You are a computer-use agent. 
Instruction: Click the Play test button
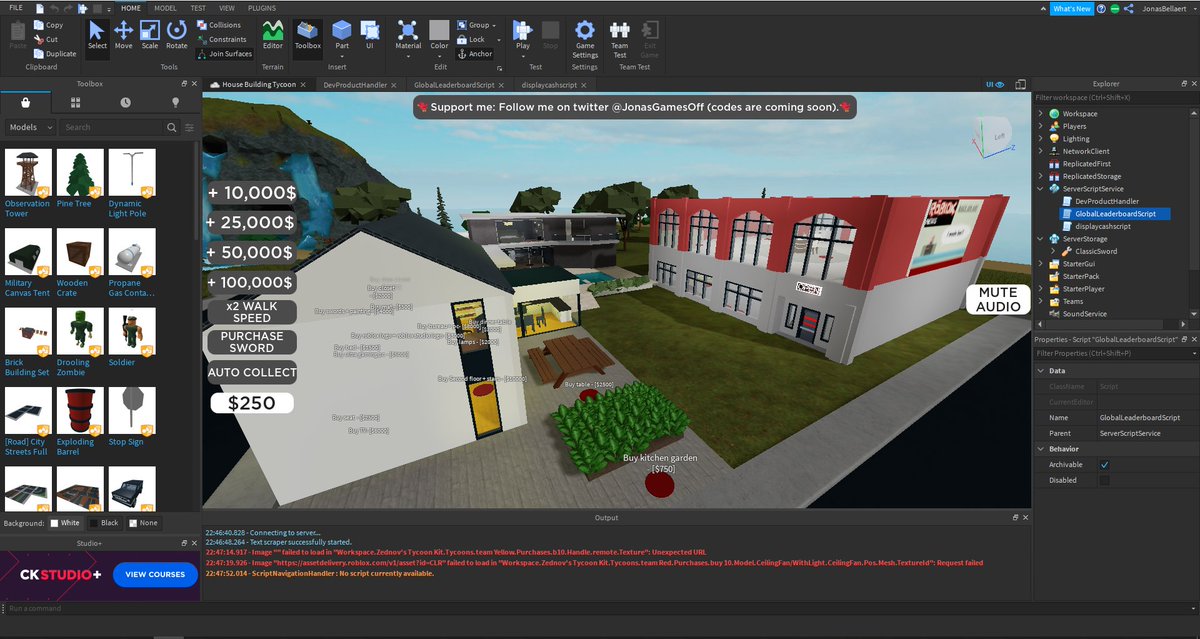[523, 35]
